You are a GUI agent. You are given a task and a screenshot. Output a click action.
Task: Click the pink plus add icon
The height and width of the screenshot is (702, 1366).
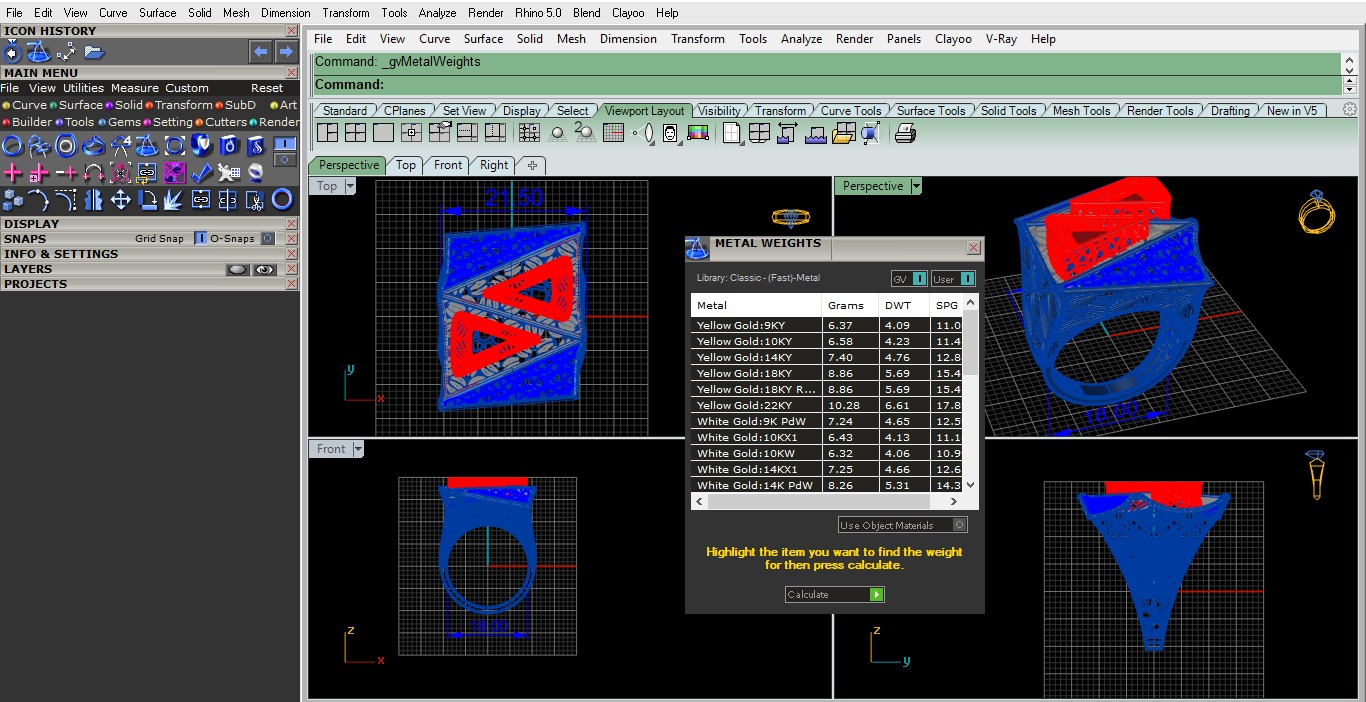tap(13, 172)
